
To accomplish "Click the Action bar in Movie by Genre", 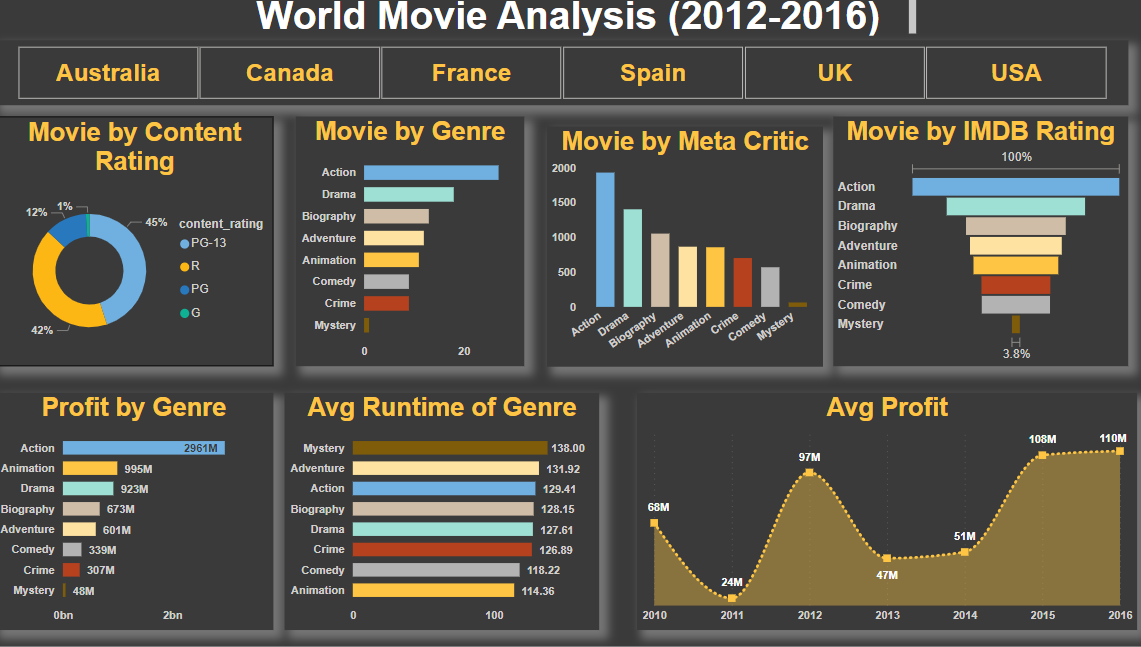I will tap(431, 173).
